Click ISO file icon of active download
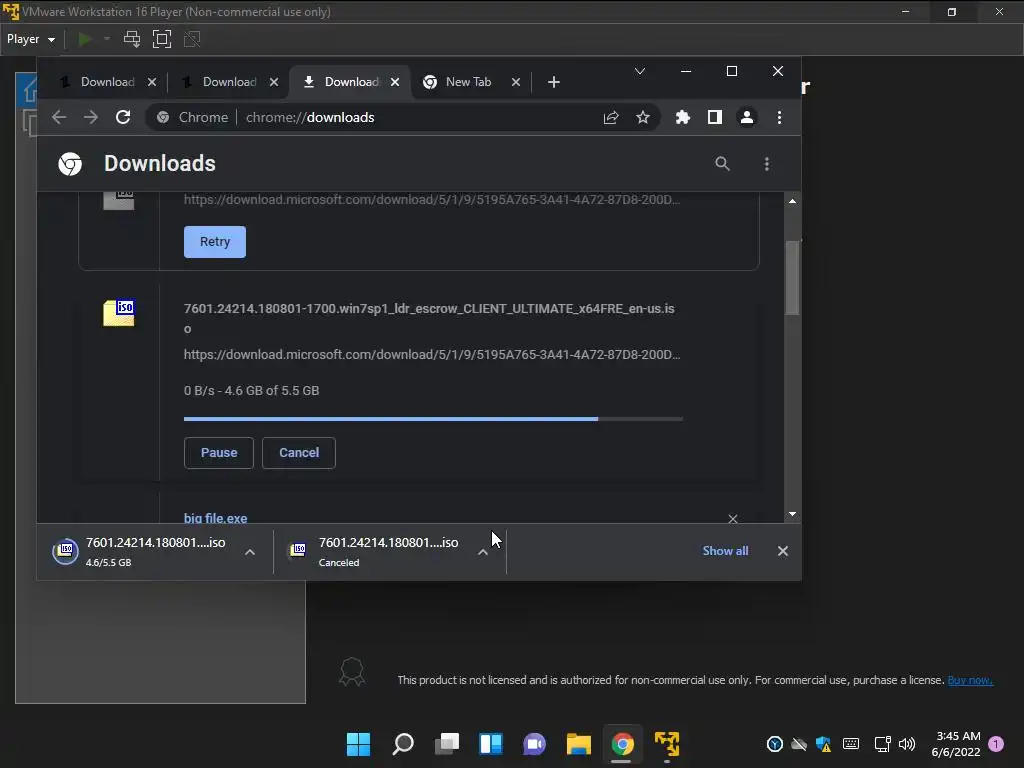Viewport: 1024px width, 768px height. click(119, 313)
